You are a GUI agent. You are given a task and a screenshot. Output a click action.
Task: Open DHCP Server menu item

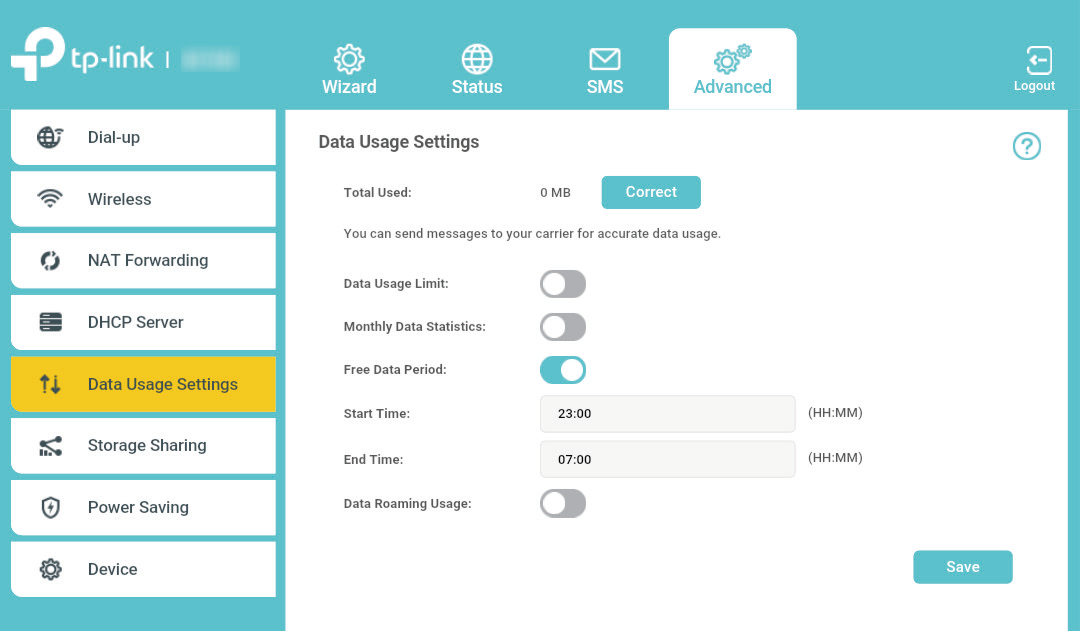[x=143, y=322]
